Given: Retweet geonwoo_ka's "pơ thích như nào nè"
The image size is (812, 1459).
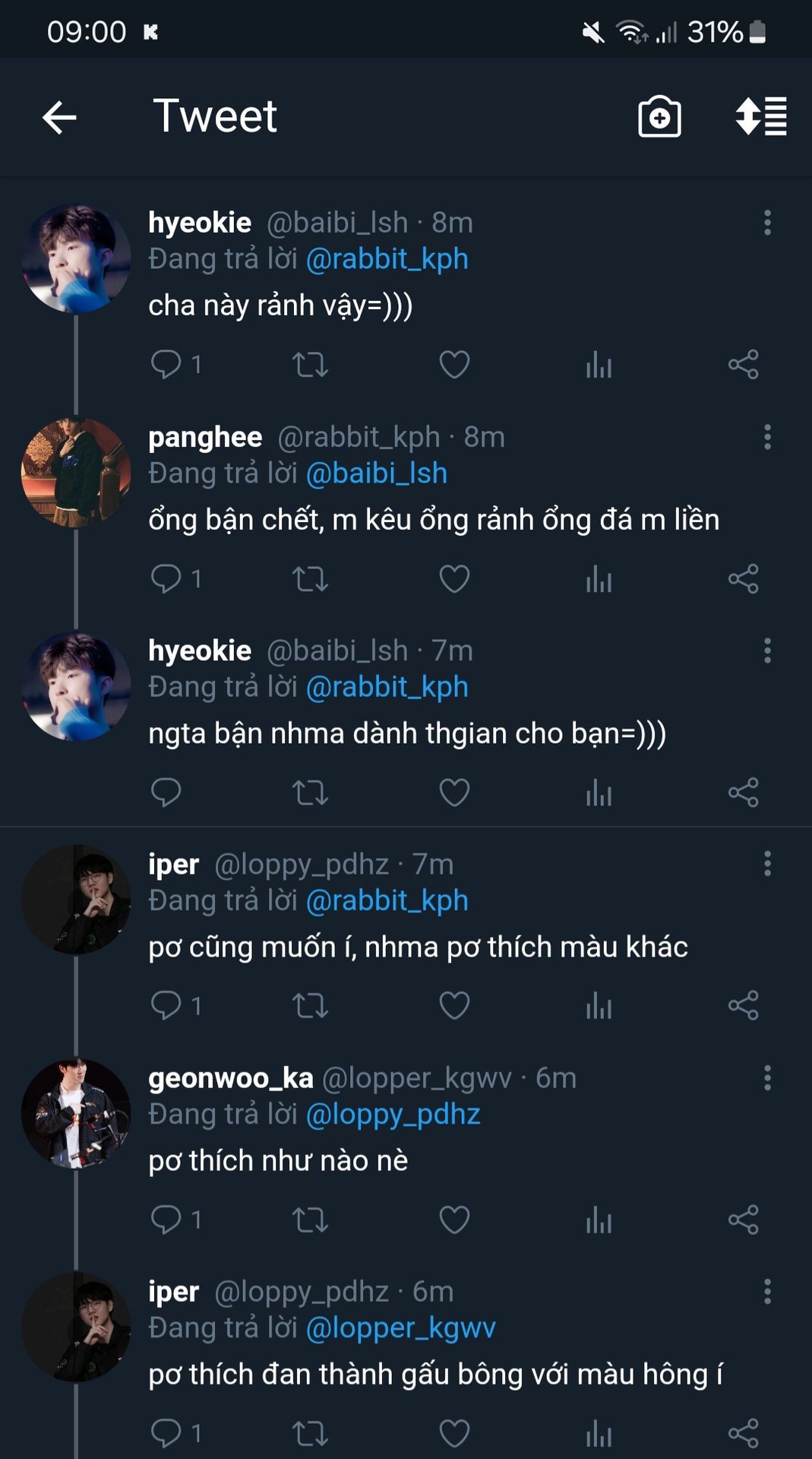Looking at the screenshot, I should click(310, 1220).
